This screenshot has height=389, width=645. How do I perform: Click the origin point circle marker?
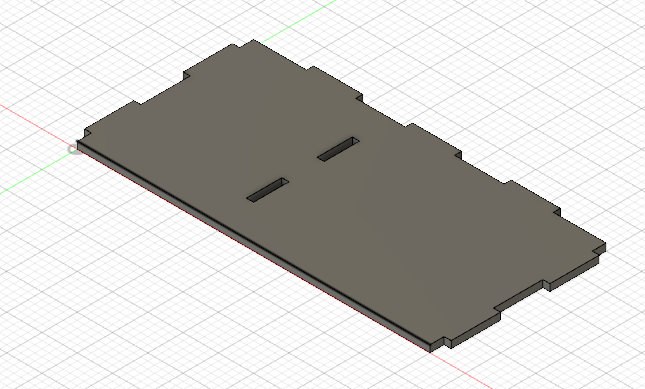74,150
